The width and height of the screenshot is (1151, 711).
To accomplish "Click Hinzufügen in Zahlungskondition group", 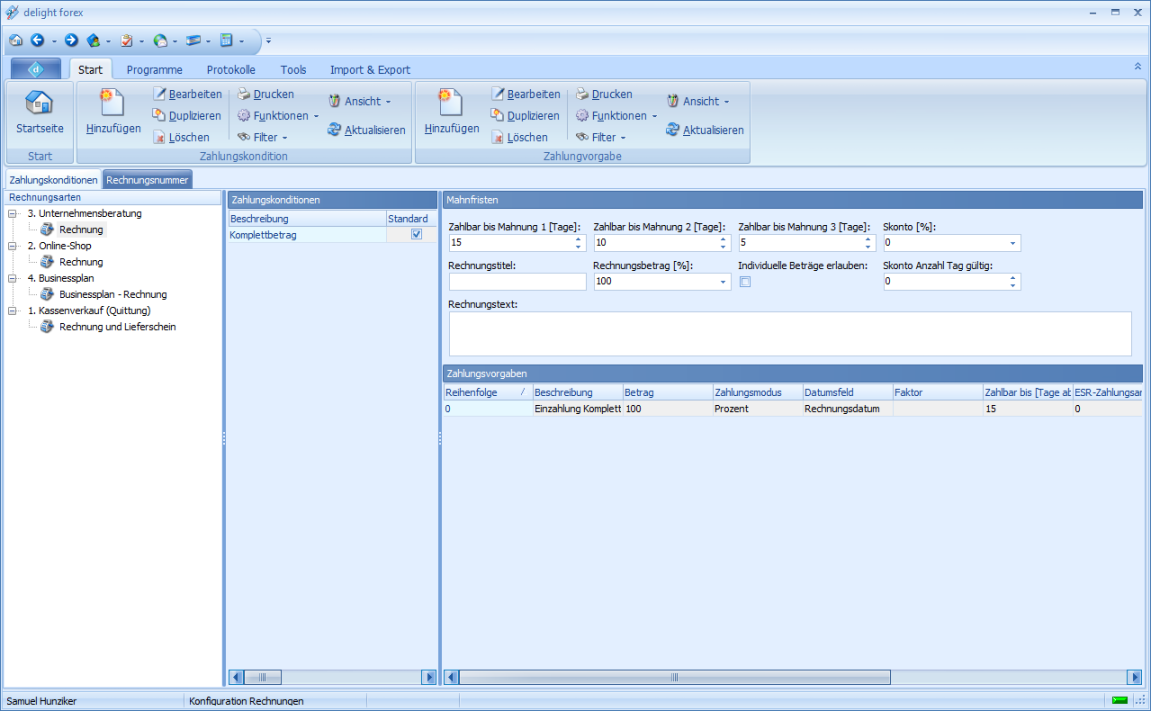I will (x=113, y=111).
